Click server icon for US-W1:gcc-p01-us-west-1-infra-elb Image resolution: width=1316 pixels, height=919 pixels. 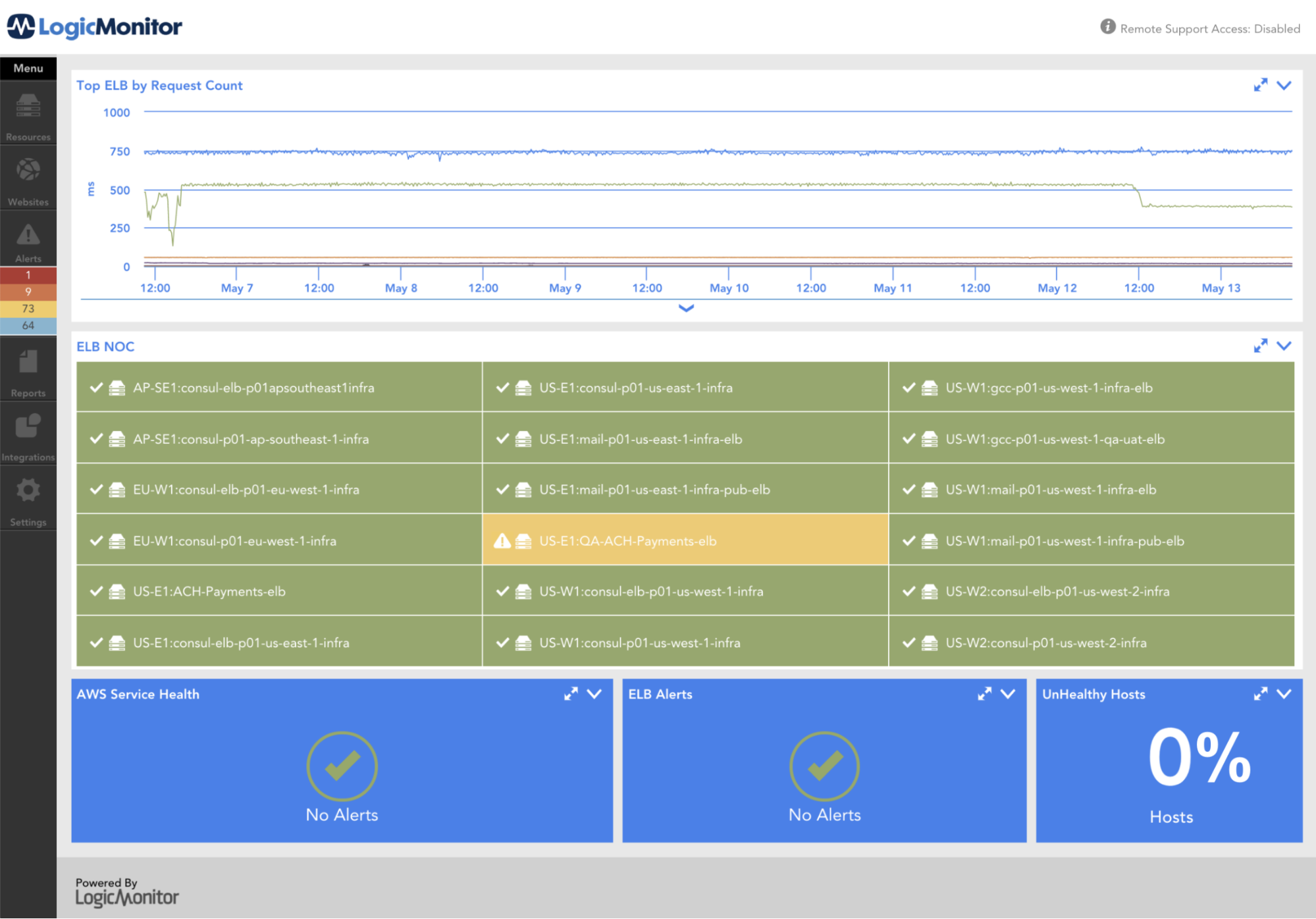[930, 388]
